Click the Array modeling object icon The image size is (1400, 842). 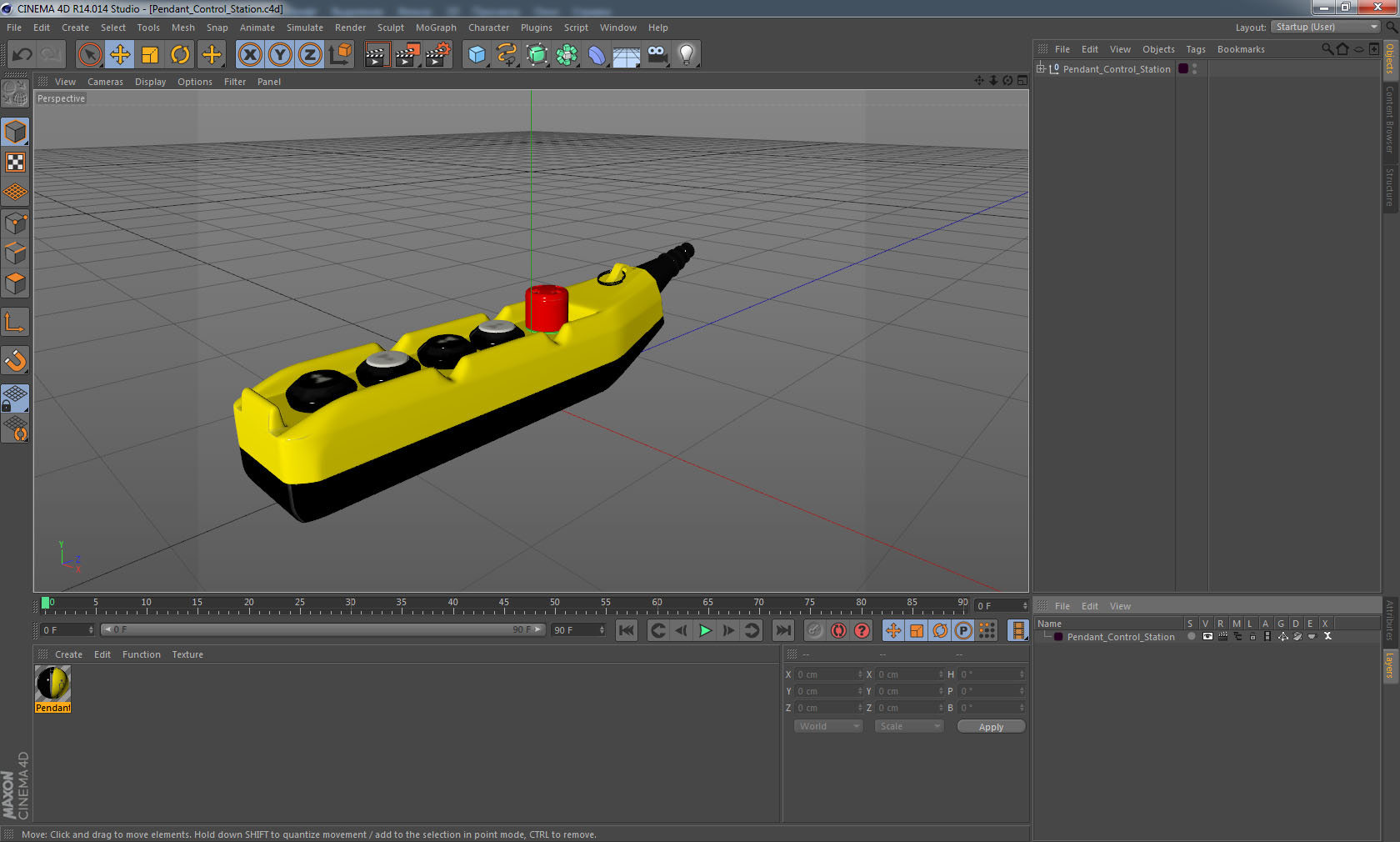click(567, 55)
